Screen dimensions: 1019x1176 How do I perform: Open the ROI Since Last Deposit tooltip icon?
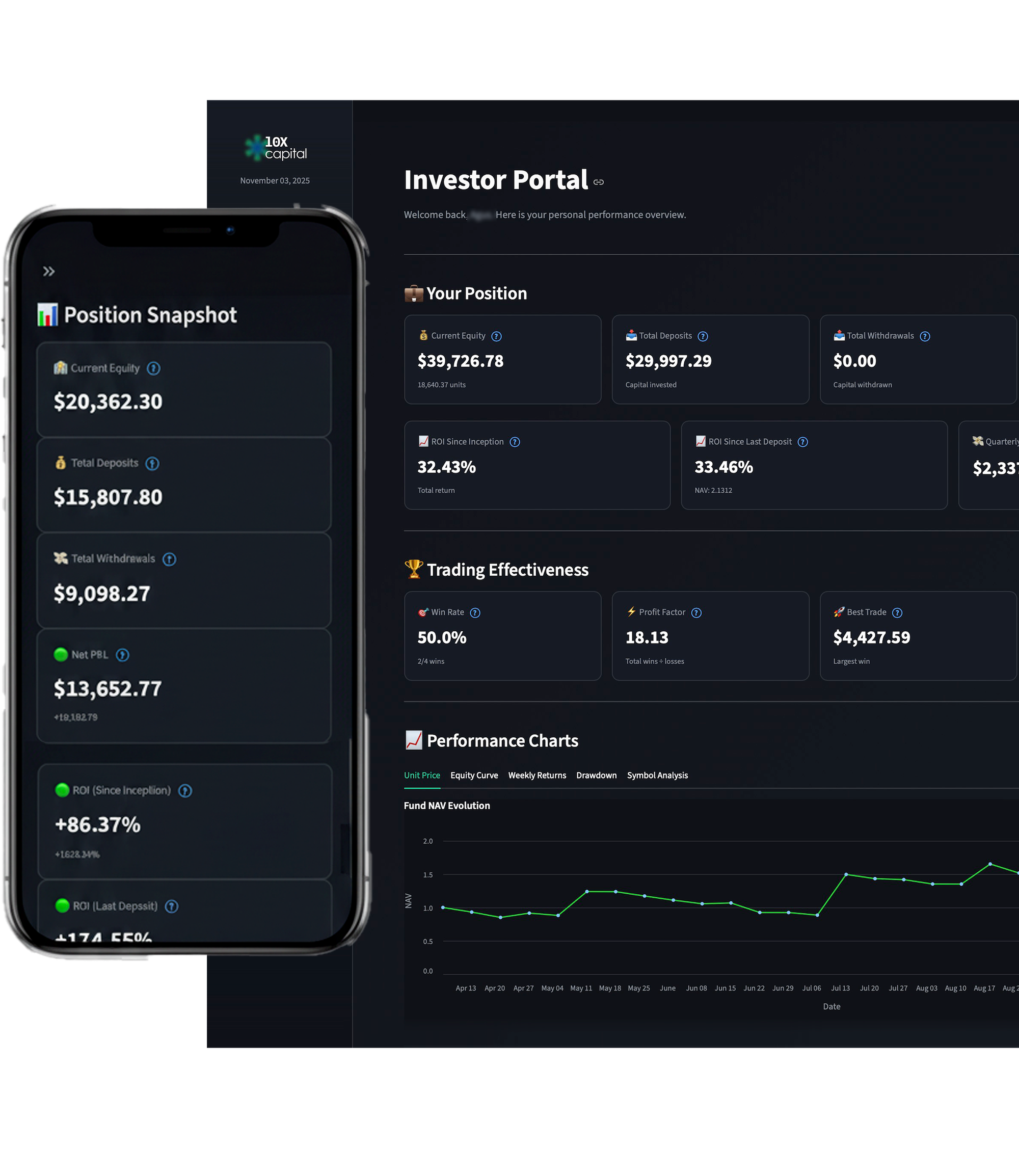pos(803,442)
